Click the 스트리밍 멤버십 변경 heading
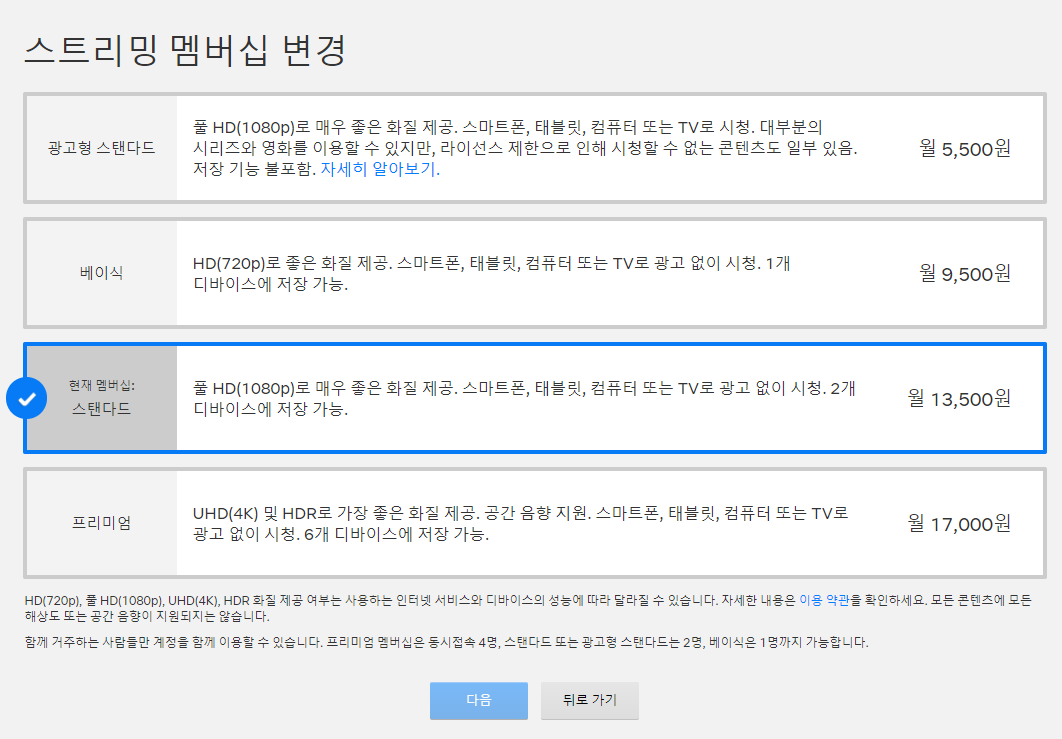Viewport: 1062px width, 739px height. tap(186, 50)
